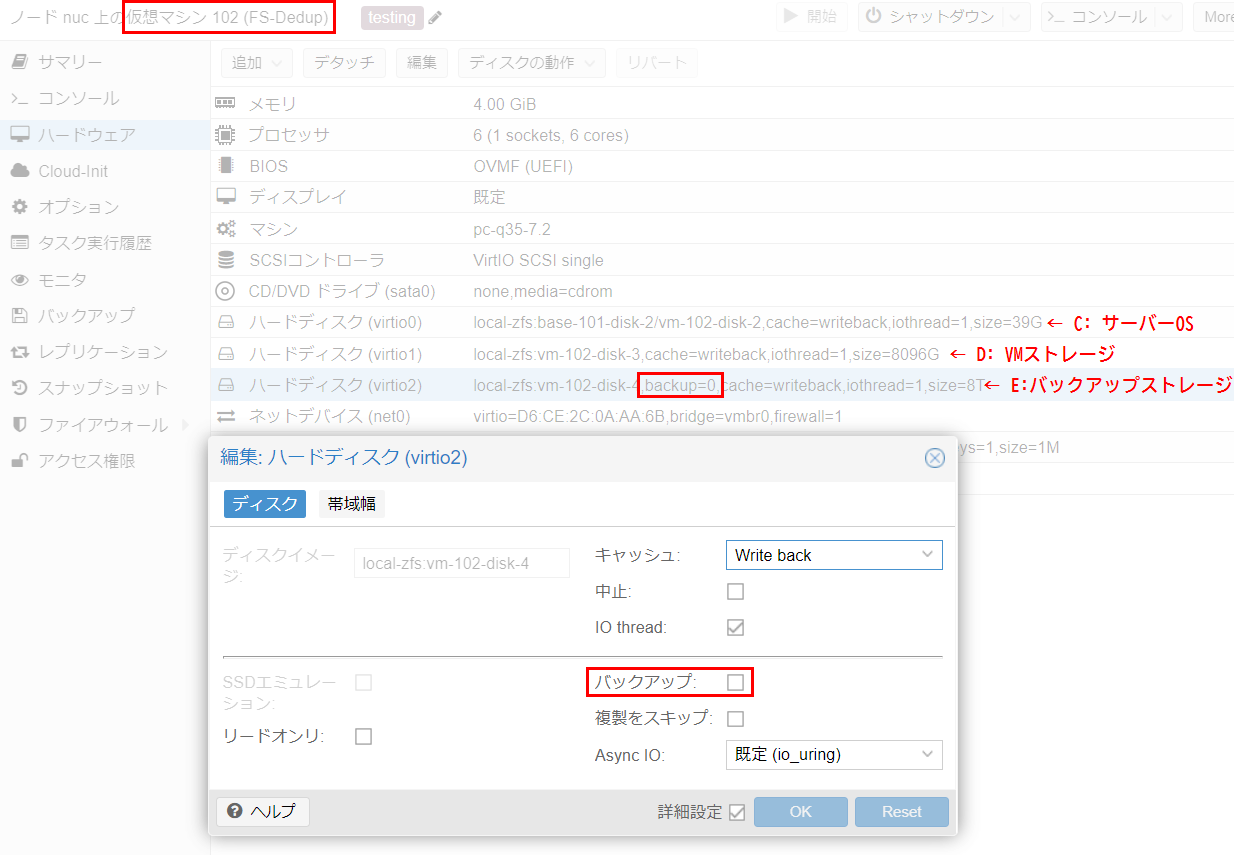Click the ディスクイメージ input field

462,563
